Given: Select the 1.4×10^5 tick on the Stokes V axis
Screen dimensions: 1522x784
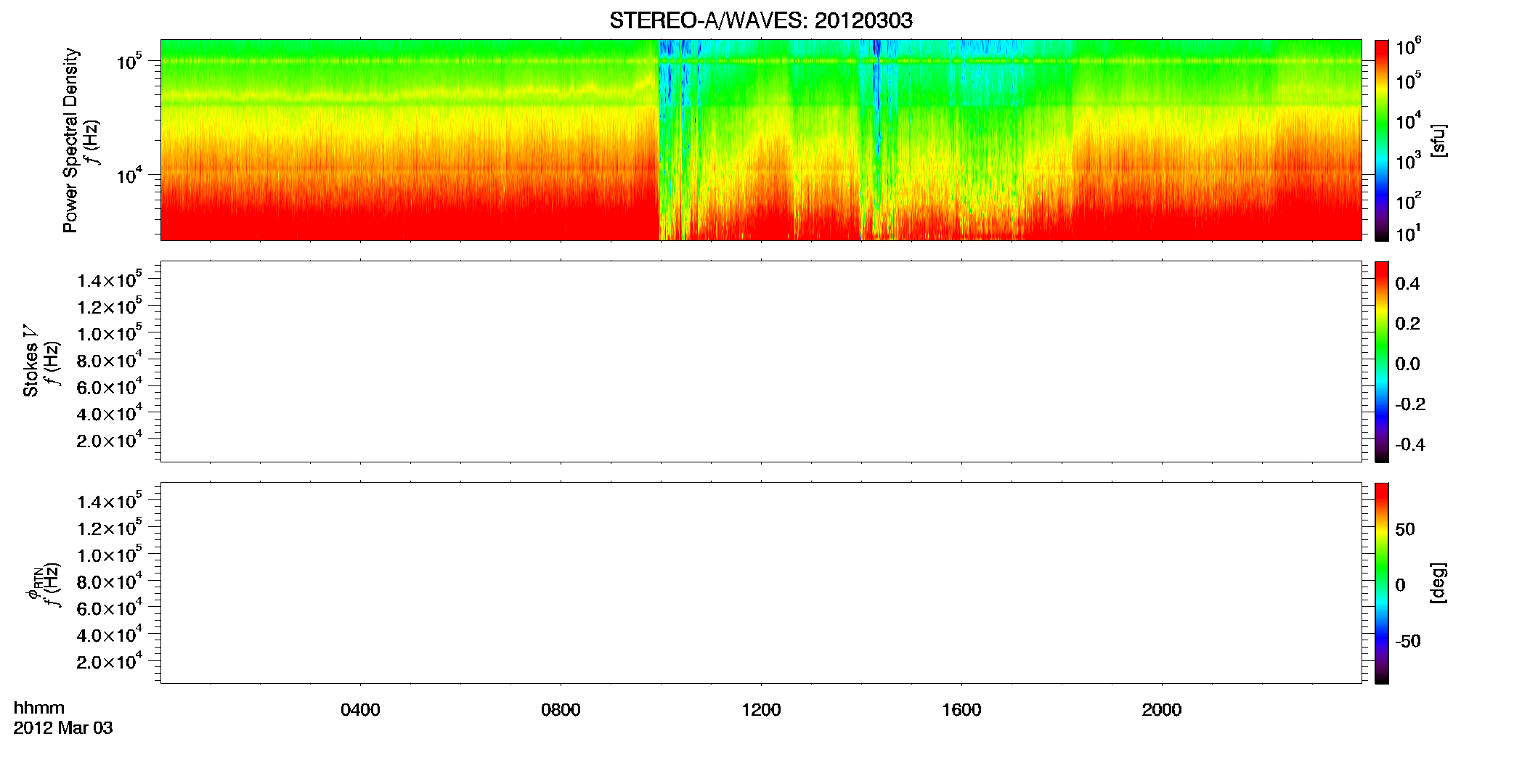Looking at the screenshot, I should pyautogui.click(x=110, y=280).
